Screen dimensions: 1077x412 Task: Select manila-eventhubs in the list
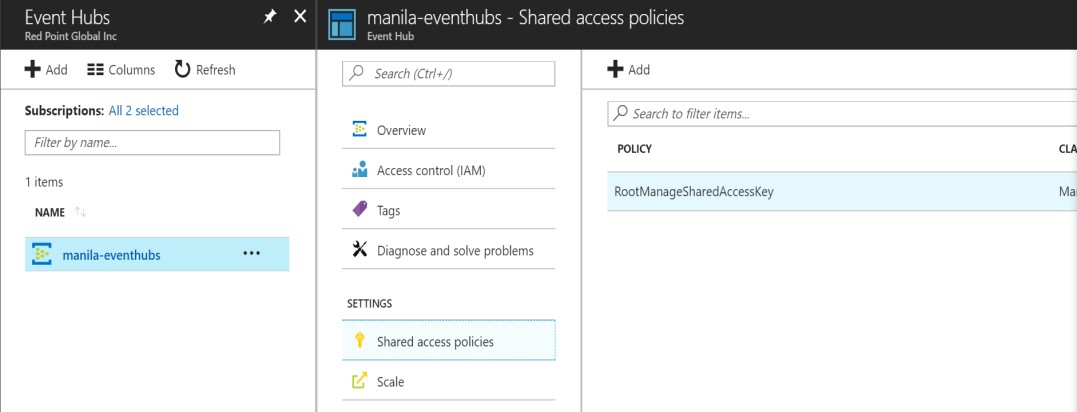click(111, 255)
